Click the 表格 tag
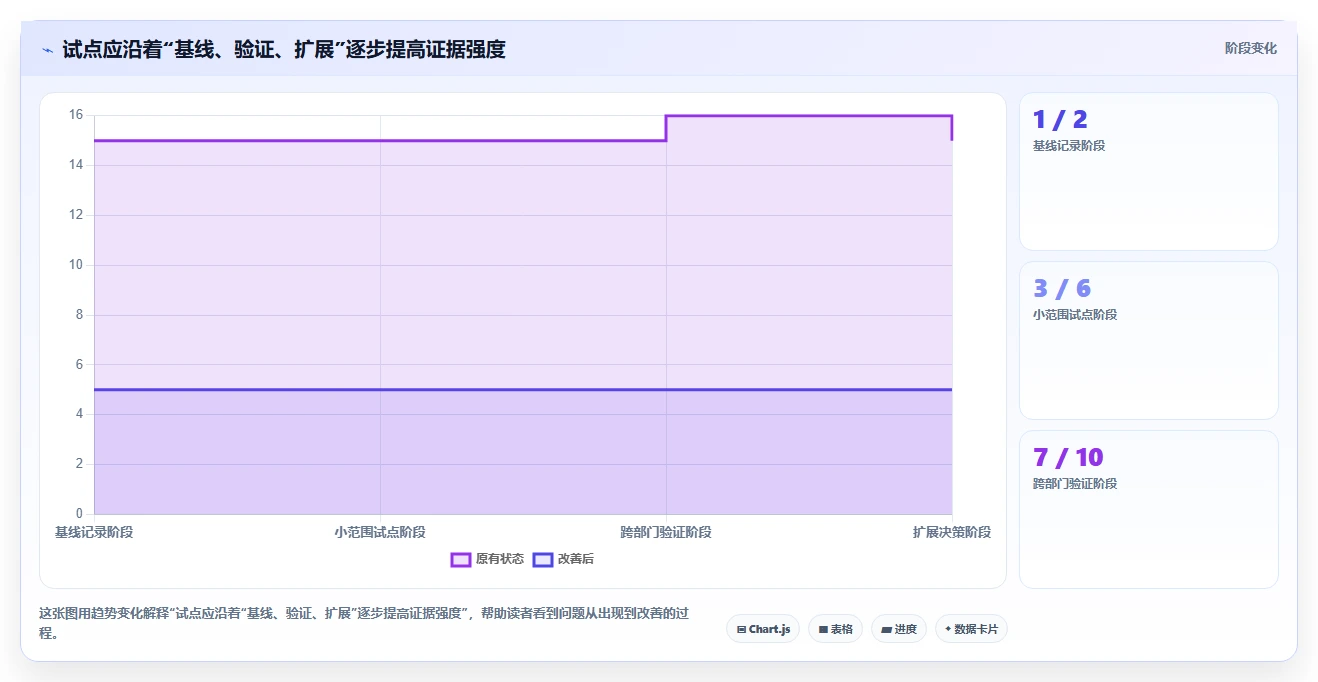The height and width of the screenshot is (682, 1318). point(835,629)
